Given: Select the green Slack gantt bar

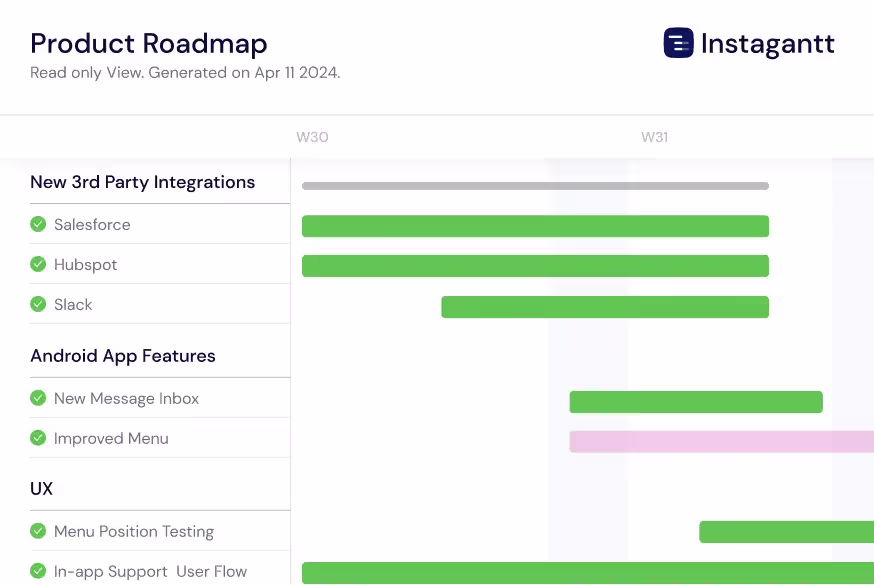Looking at the screenshot, I should (605, 307).
